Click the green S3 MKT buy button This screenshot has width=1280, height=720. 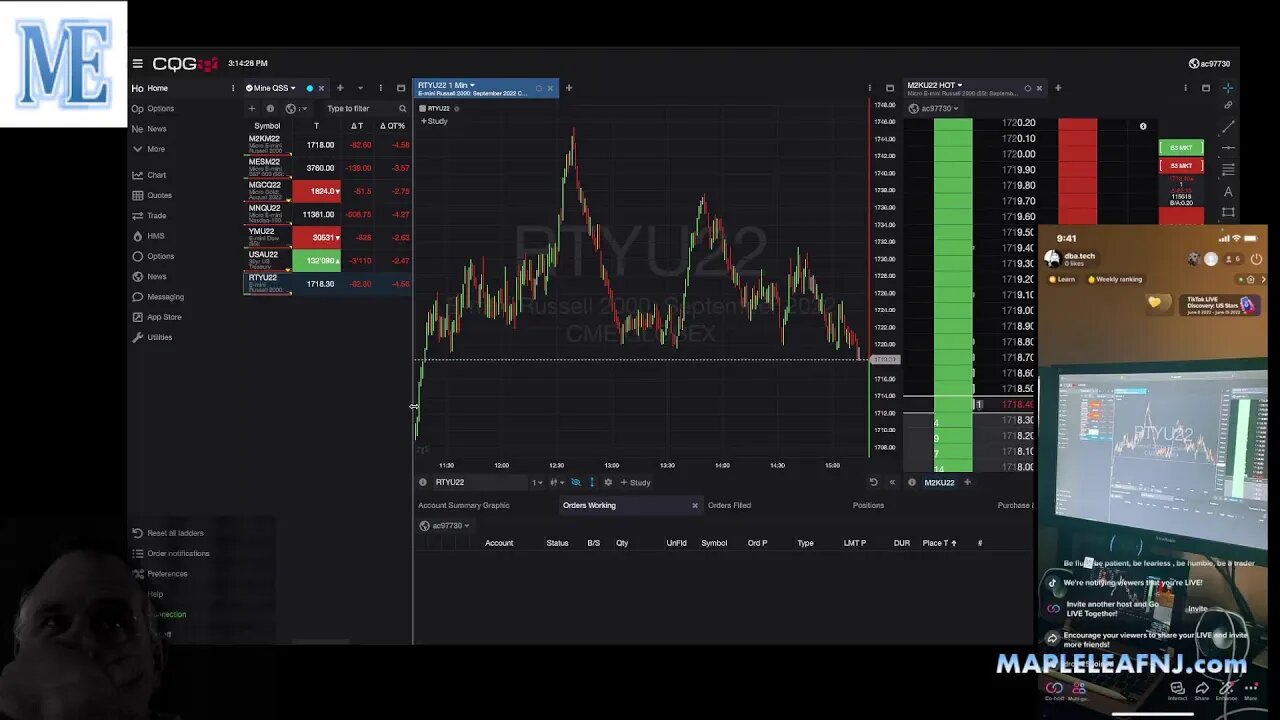click(1181, 148)
